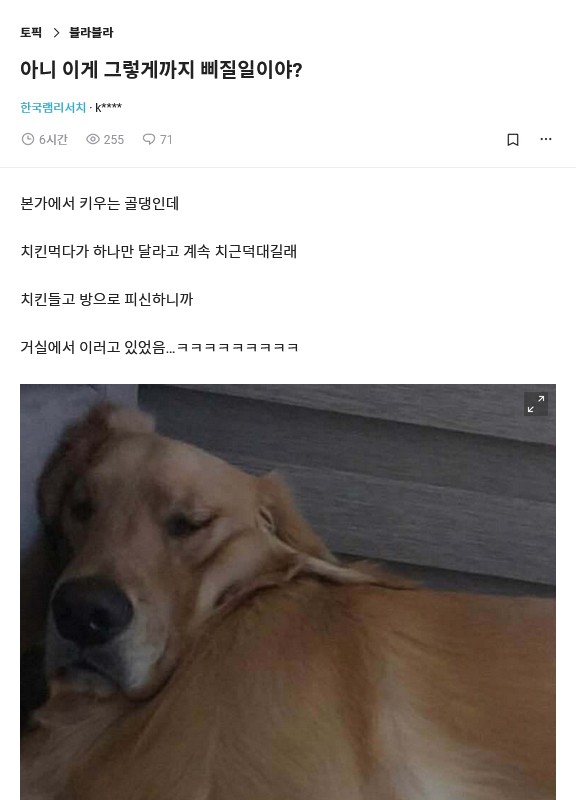Click the line starting with 치킨먹다가 하나만 달라고
This screenshot has height=800, width=576.
[x=159, y=252]
